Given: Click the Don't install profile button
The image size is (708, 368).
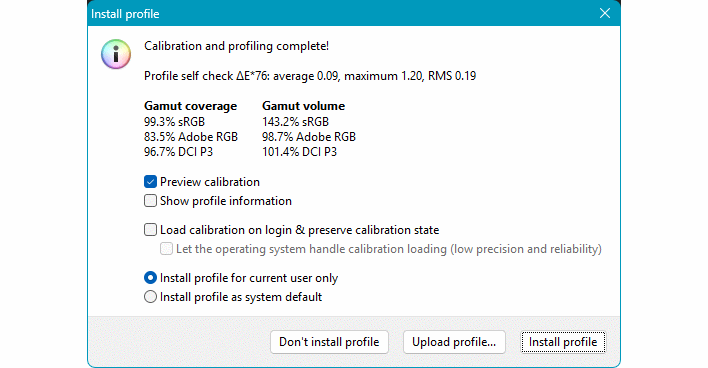Looking at the screenshot, I should tap(329, 342).
